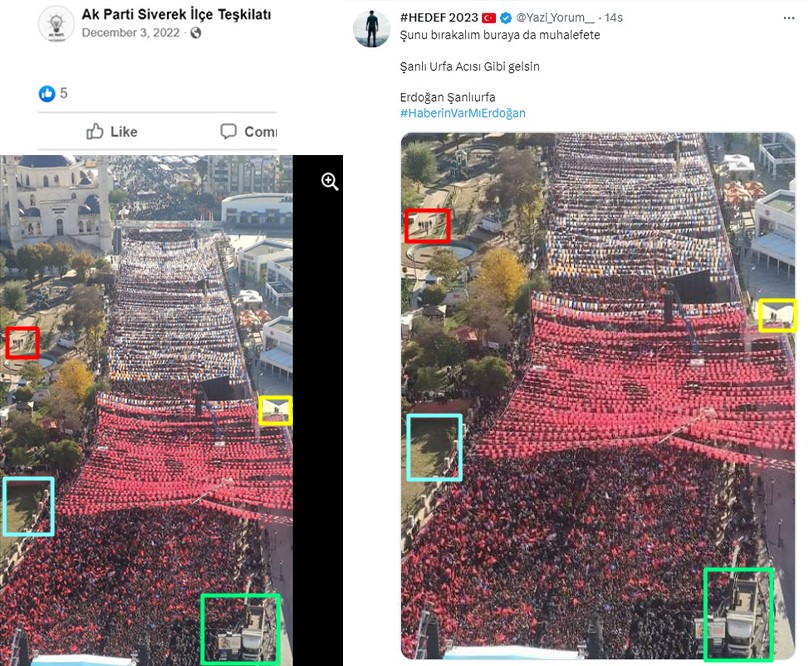Click the zoom magnifier icon on the photo
Image resolution: width=808 pixels, height=666 pixels.
(x=330, y=181)
